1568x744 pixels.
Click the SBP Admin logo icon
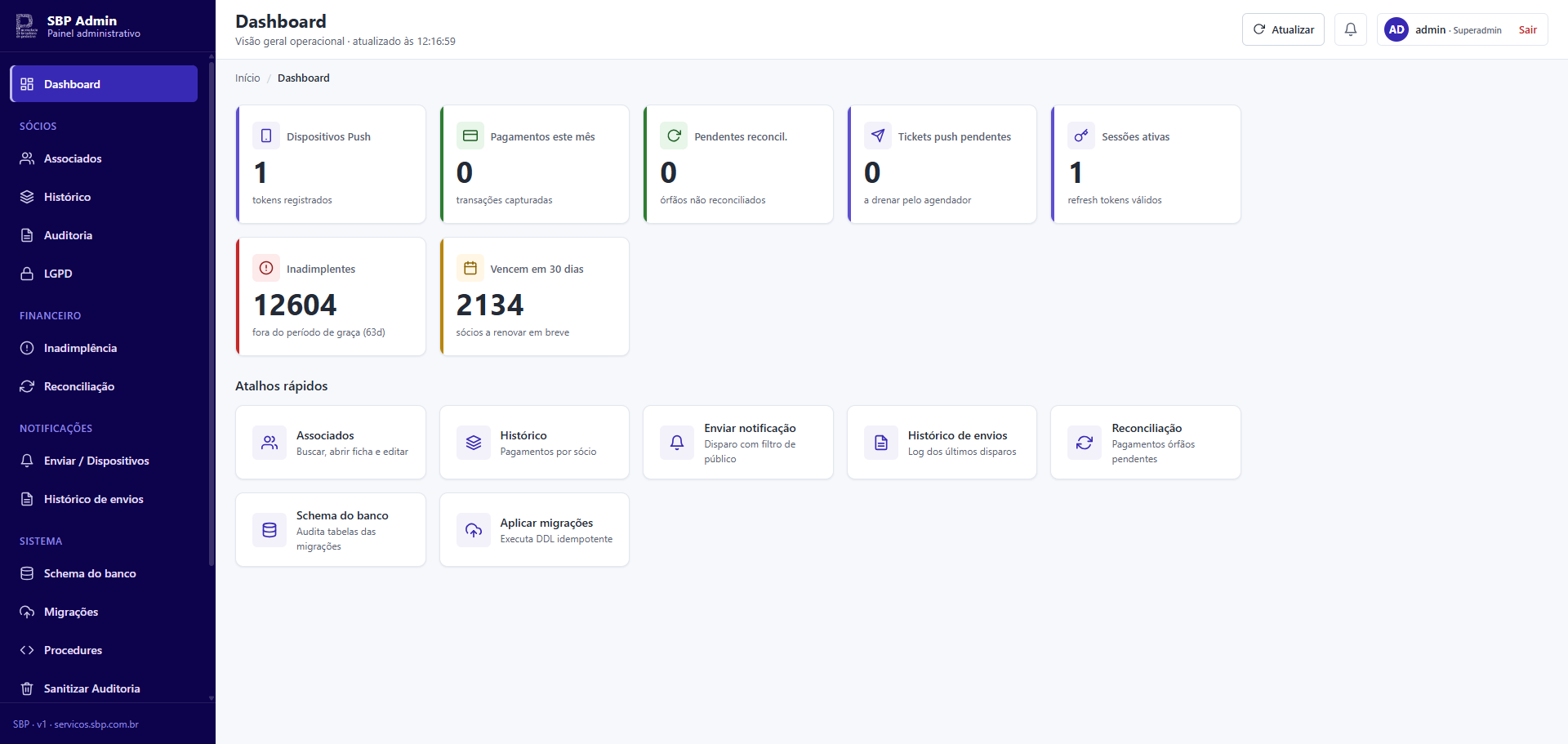click(26, 26)
